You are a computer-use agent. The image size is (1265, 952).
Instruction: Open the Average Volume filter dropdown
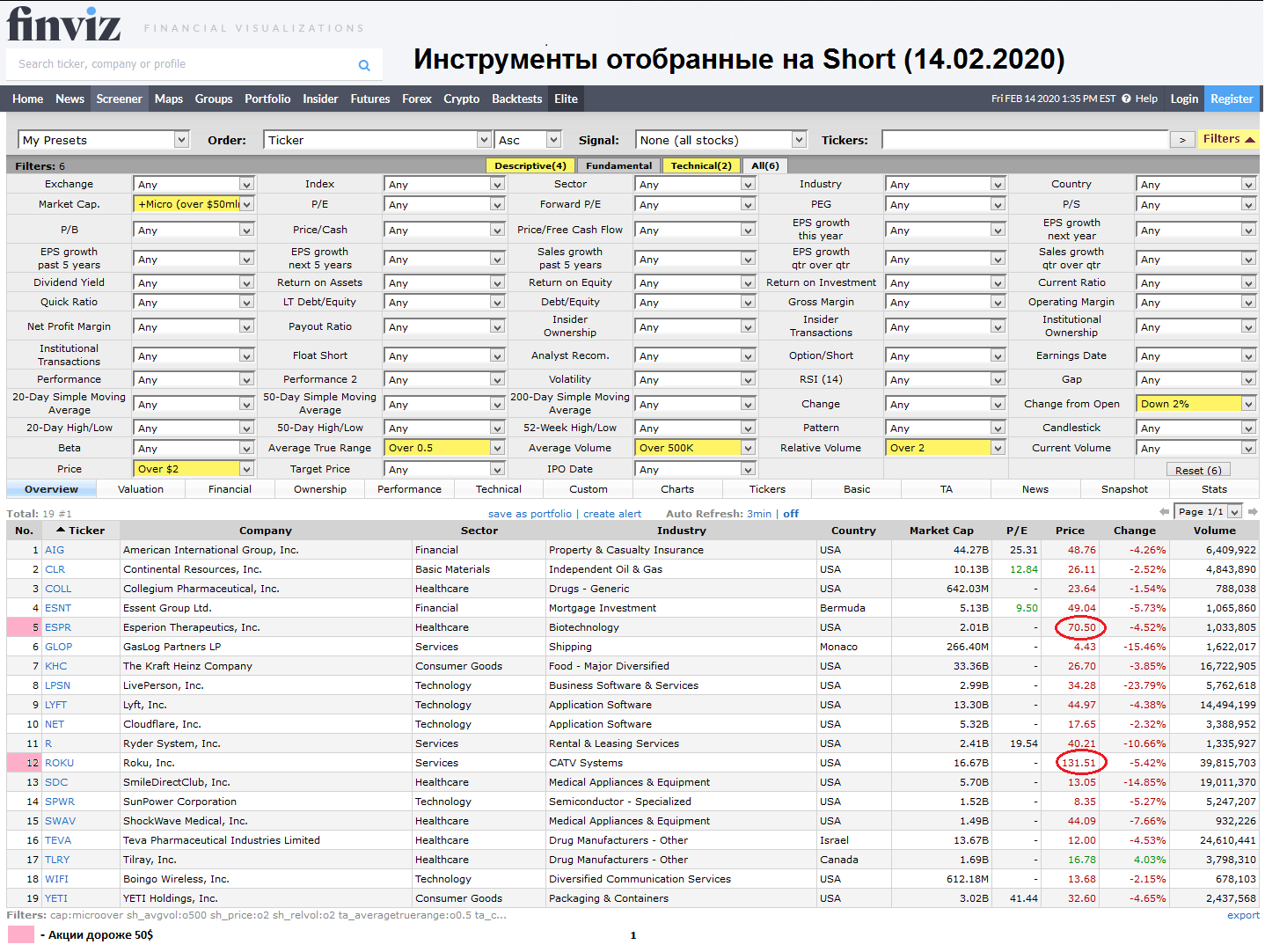pos(695,448)
